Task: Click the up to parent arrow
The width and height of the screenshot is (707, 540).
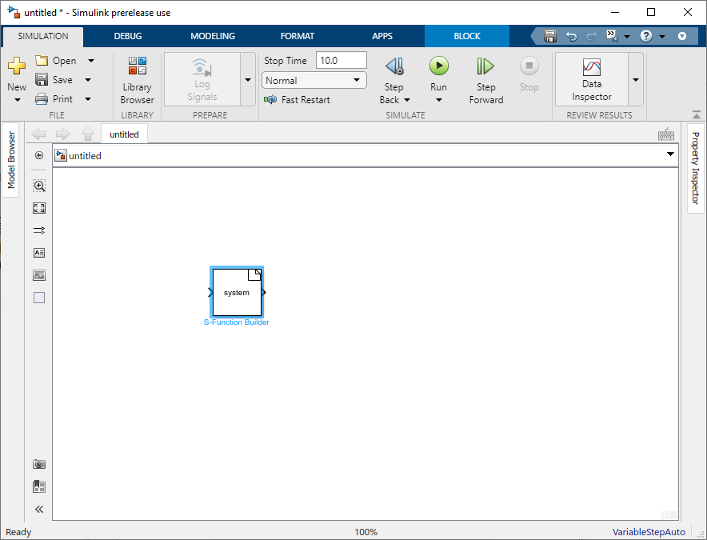Action: [87, 134]
